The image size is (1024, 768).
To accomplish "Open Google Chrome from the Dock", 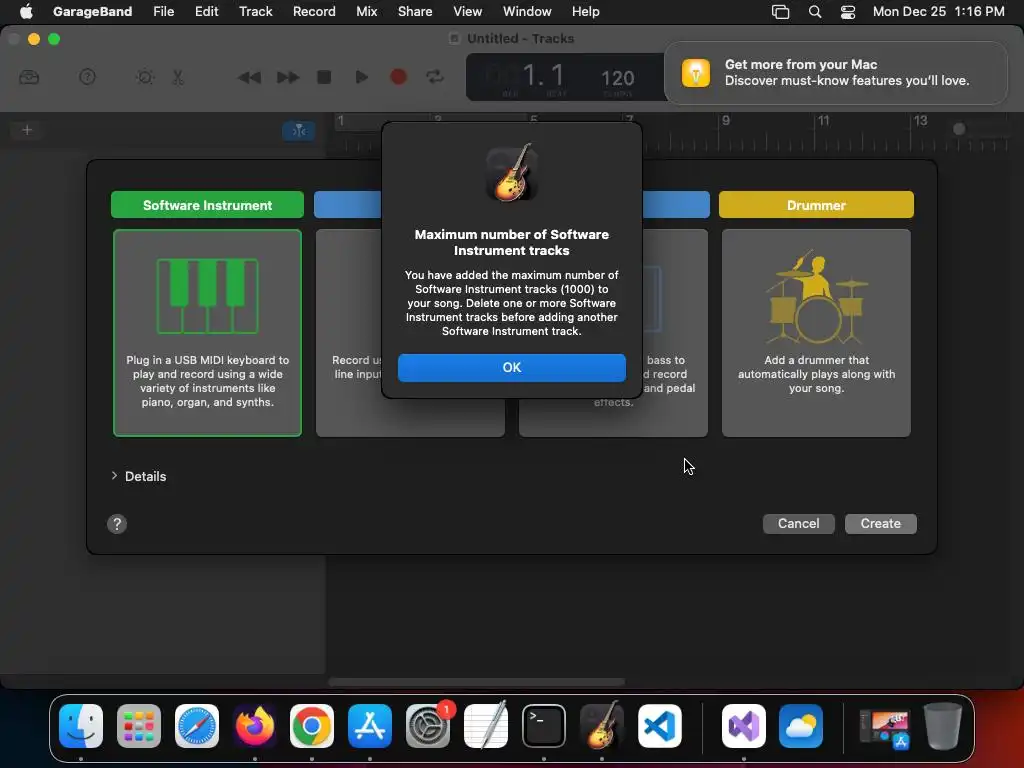I will pyautogui.click(x=312, y=726).
